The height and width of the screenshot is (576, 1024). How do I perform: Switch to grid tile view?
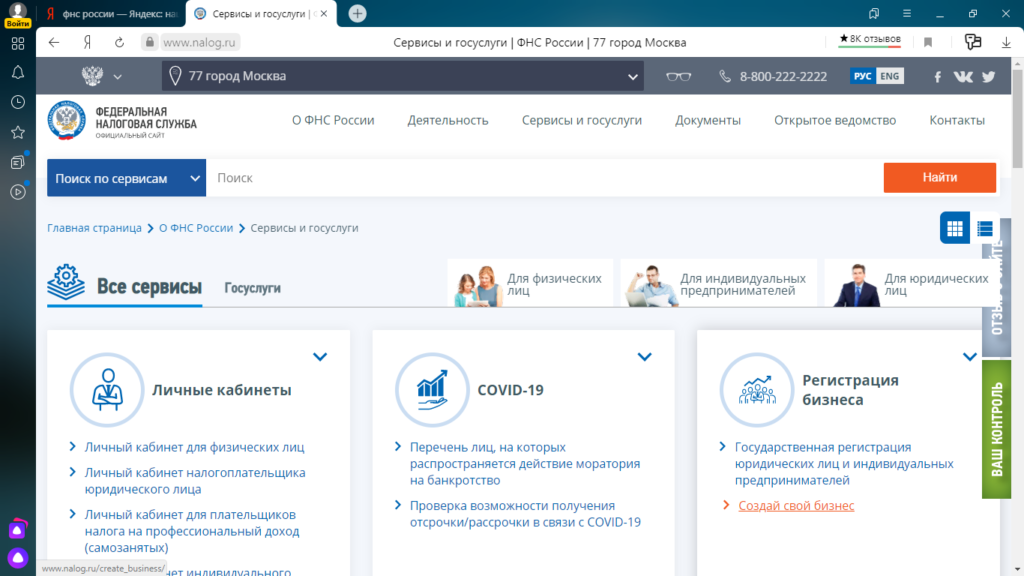[x=955, y=228]
